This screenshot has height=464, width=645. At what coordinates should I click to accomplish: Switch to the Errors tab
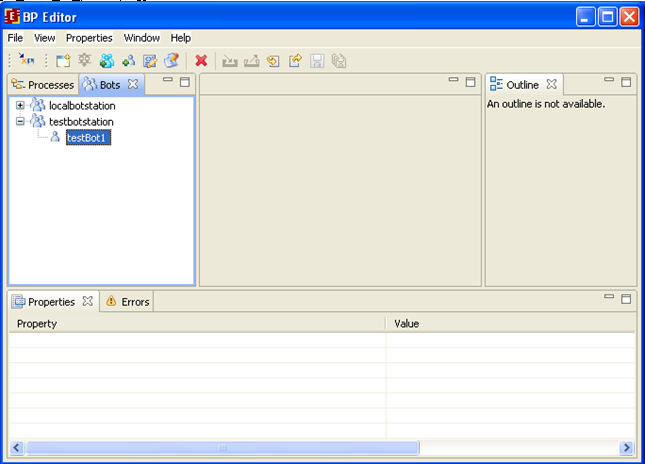click(x=127, y=301)
